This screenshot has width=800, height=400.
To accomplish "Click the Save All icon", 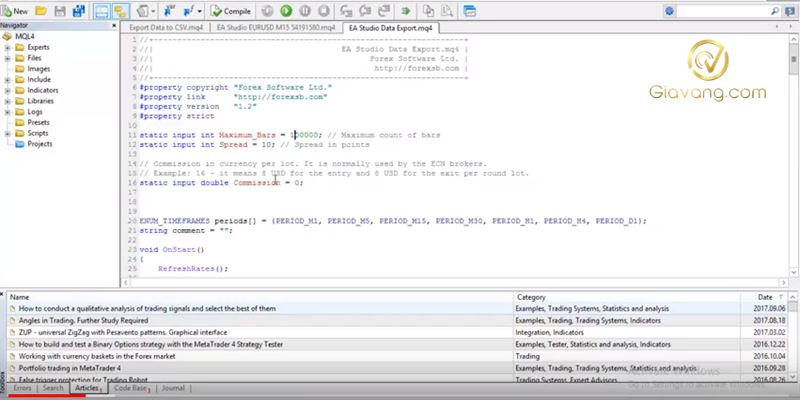I will (79, 11).
